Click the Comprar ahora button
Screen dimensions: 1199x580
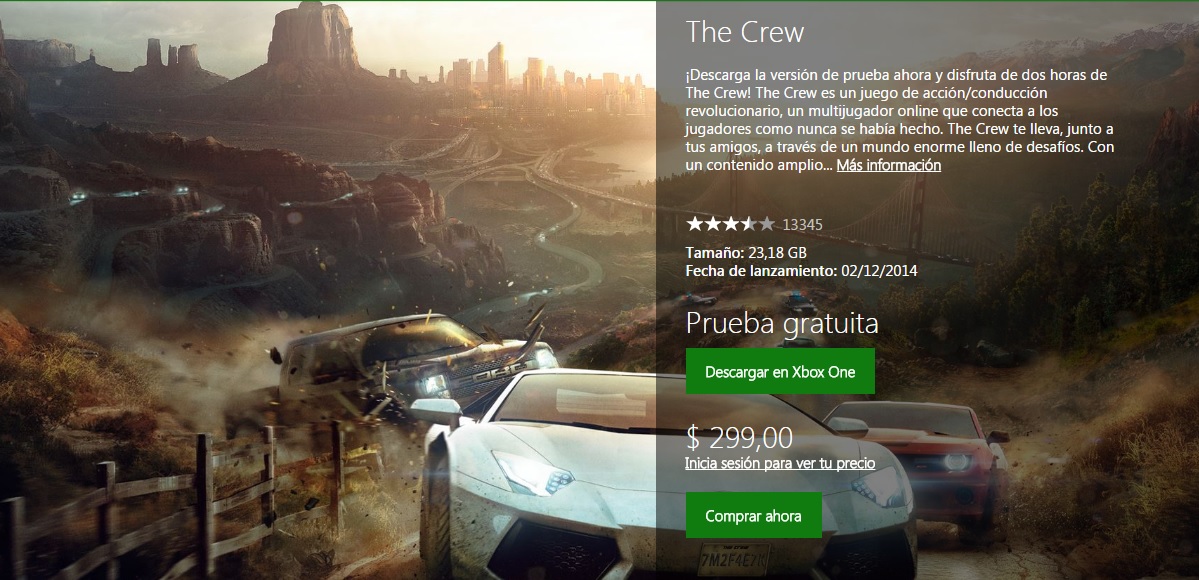(753, 515)
